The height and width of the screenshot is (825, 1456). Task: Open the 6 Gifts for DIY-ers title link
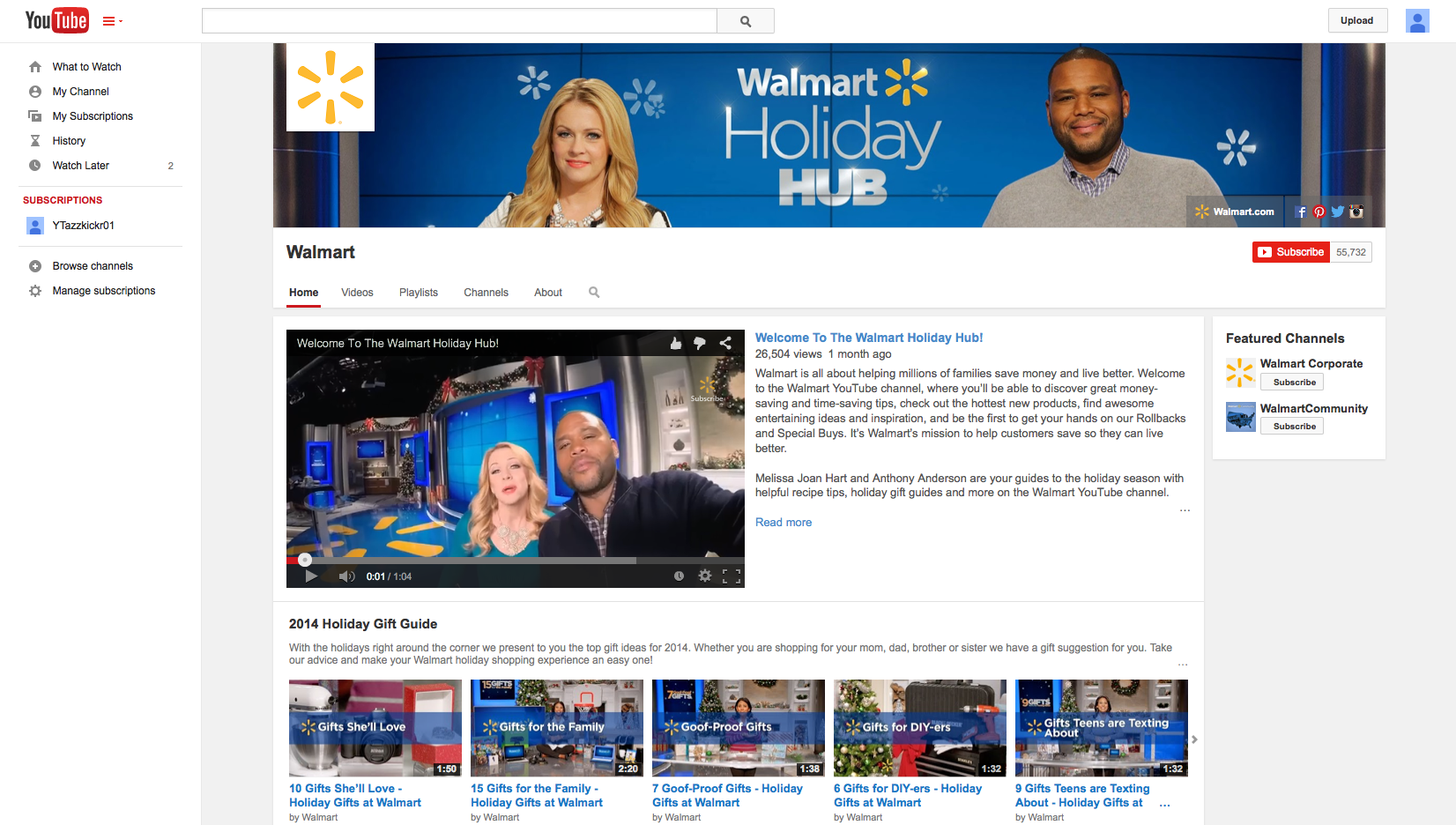[x=908, y=796]
